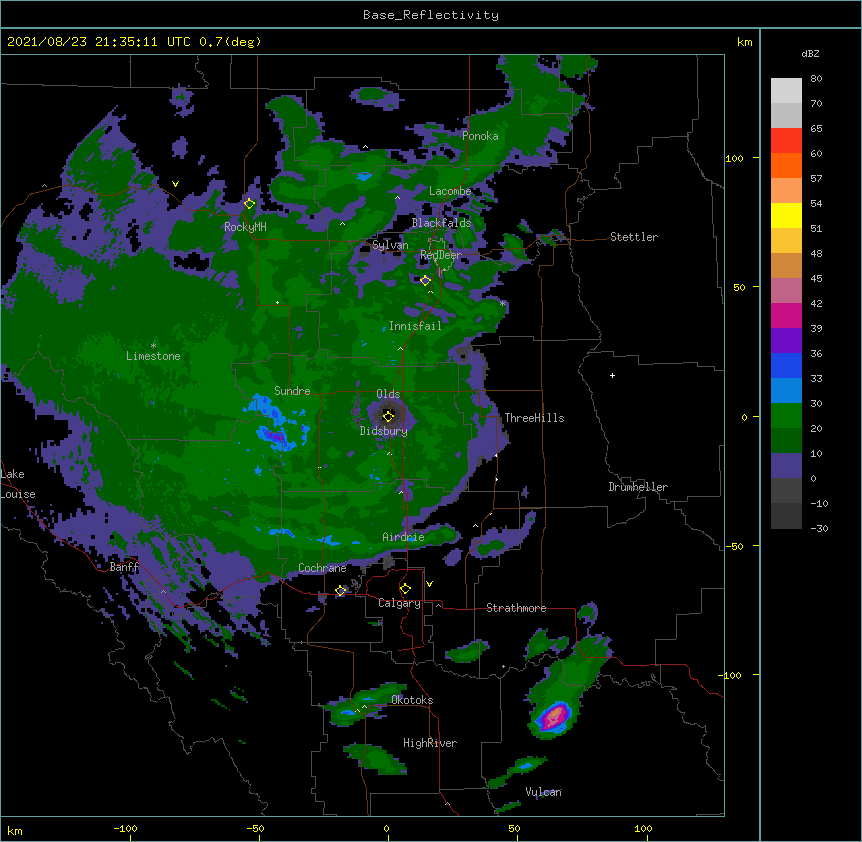
Task: Click the yellow marker south of Cochrane
Action: (x=341, y=591)
